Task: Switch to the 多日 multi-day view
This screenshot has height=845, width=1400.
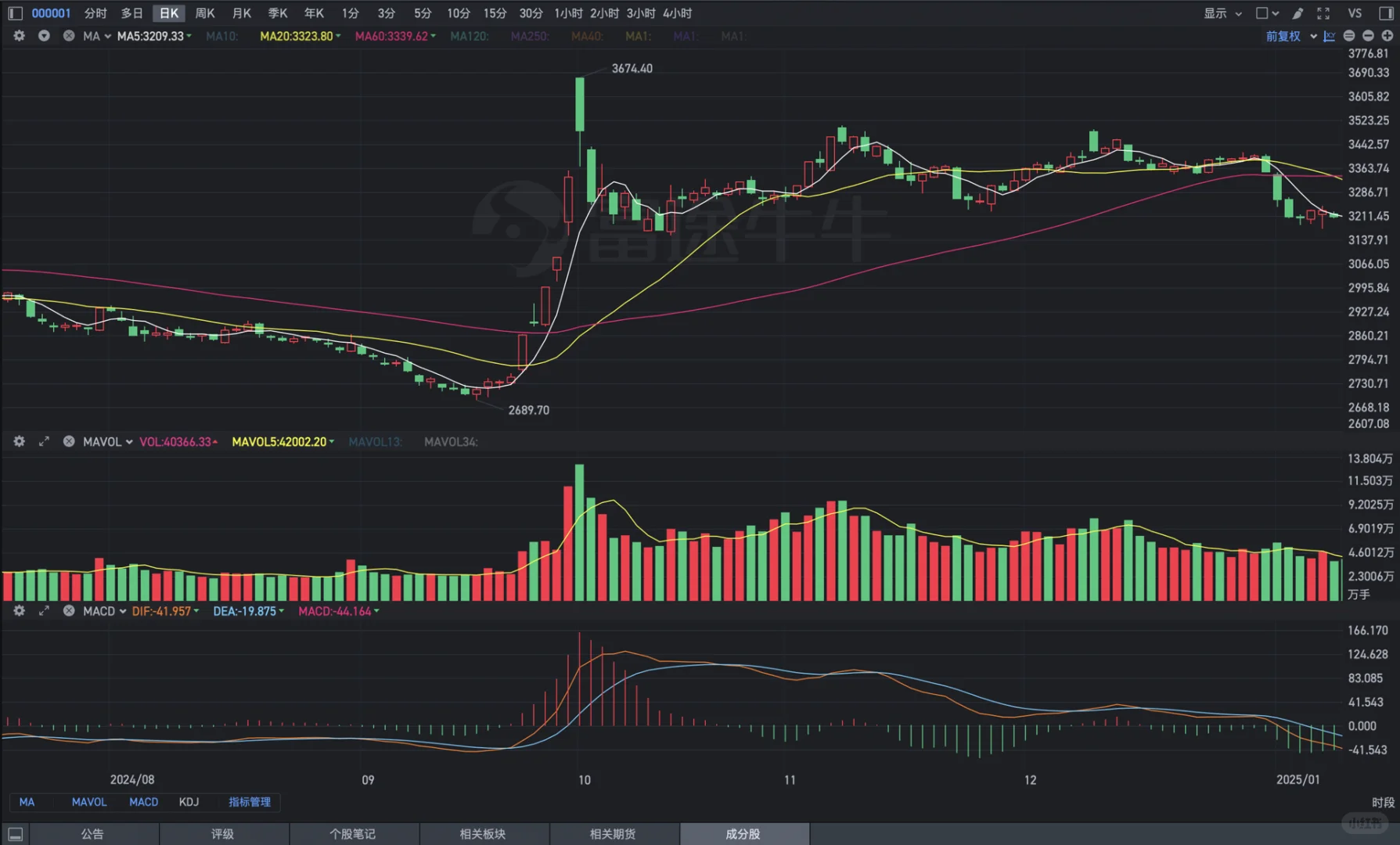Action: click(131, 13)
